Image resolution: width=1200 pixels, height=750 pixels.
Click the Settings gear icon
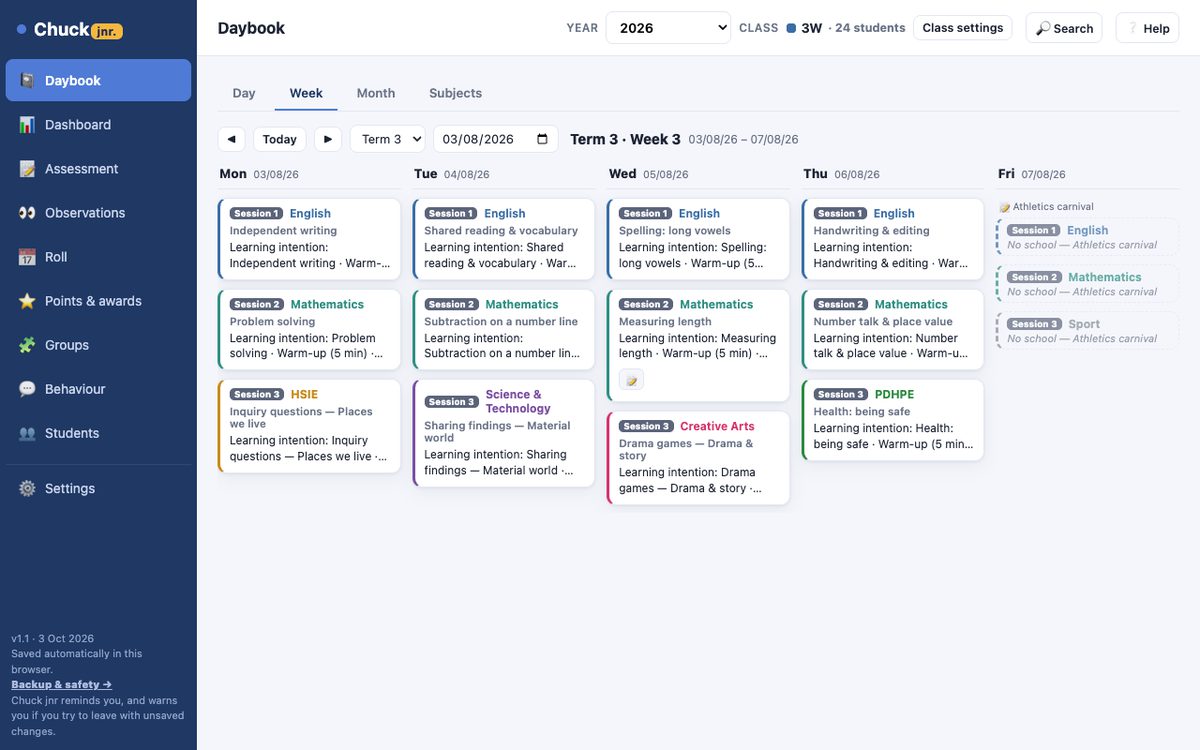coord(27,488)
